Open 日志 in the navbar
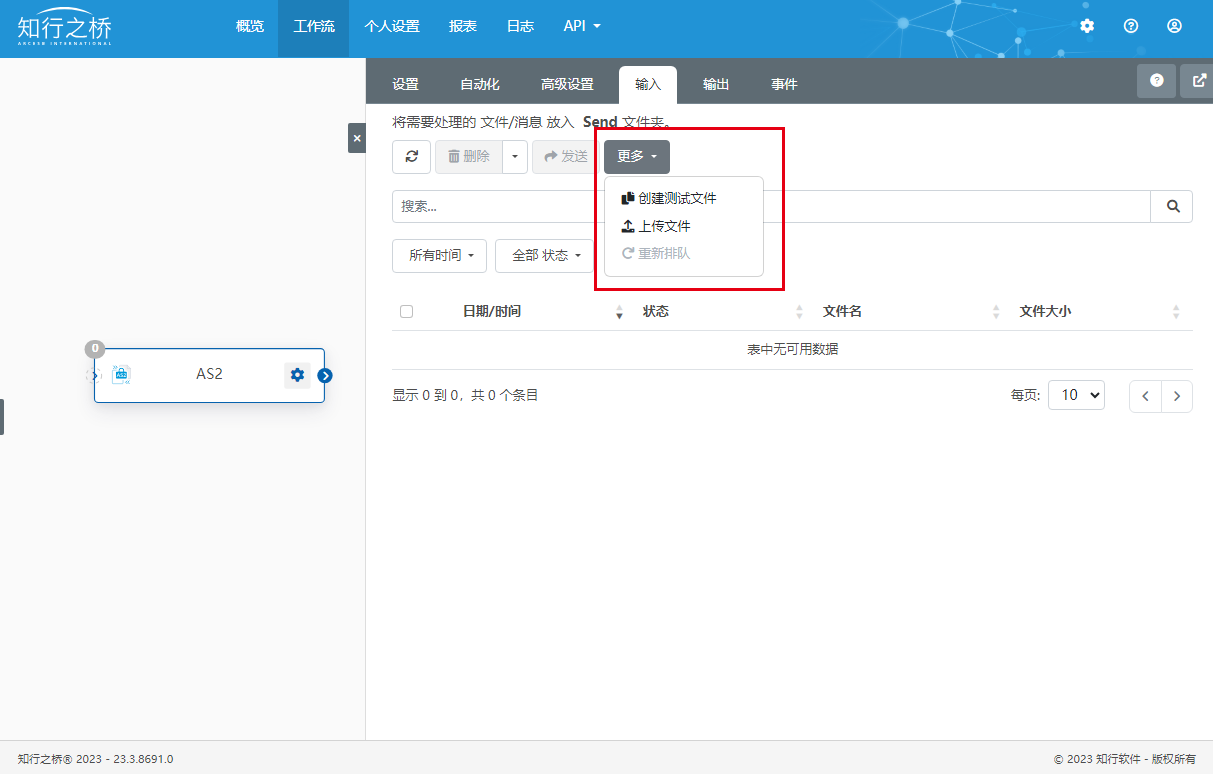The image size is (1213, 774). pyautogui.click(x=520, y=27)
